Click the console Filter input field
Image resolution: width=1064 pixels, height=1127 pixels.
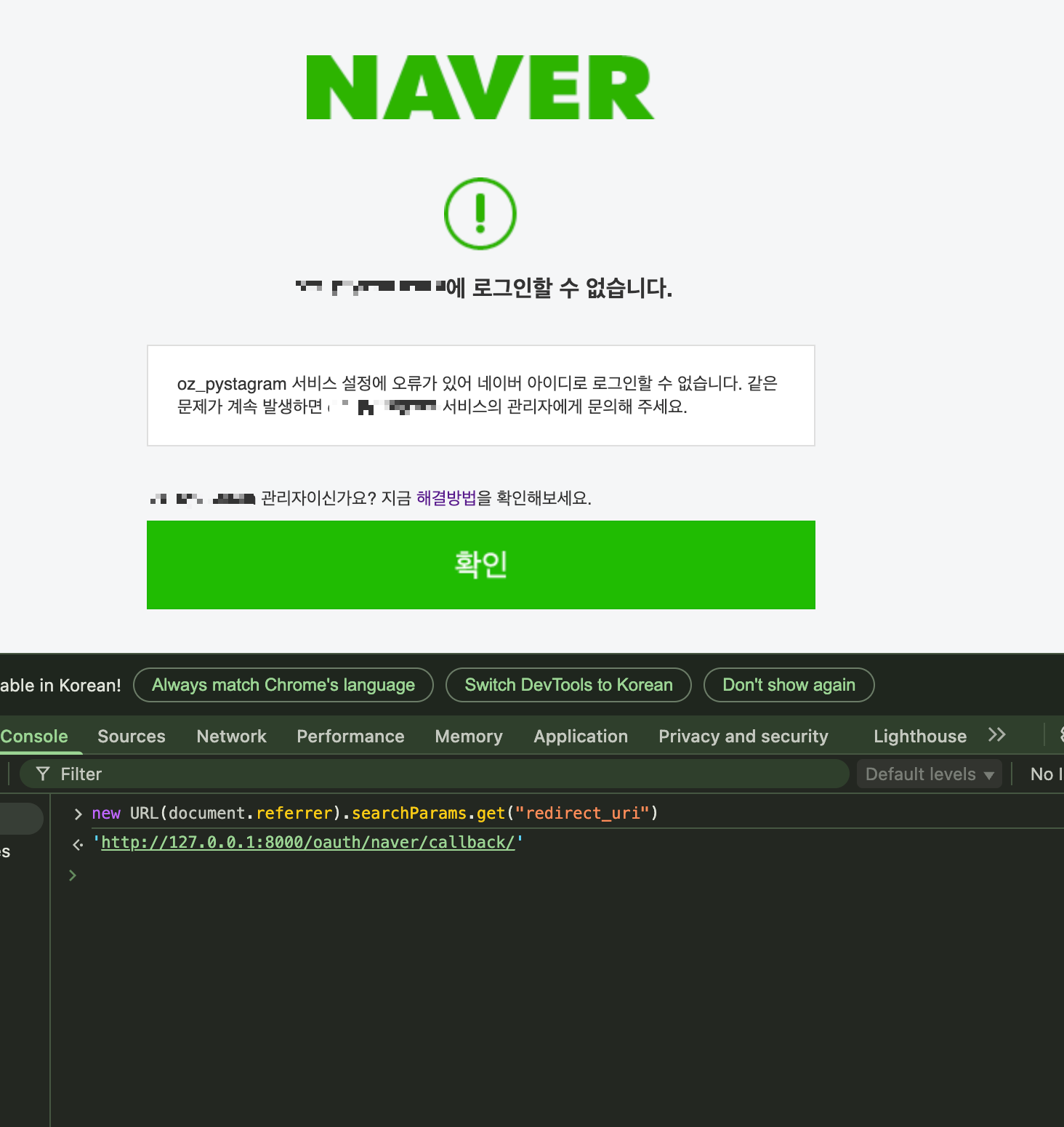435,774
